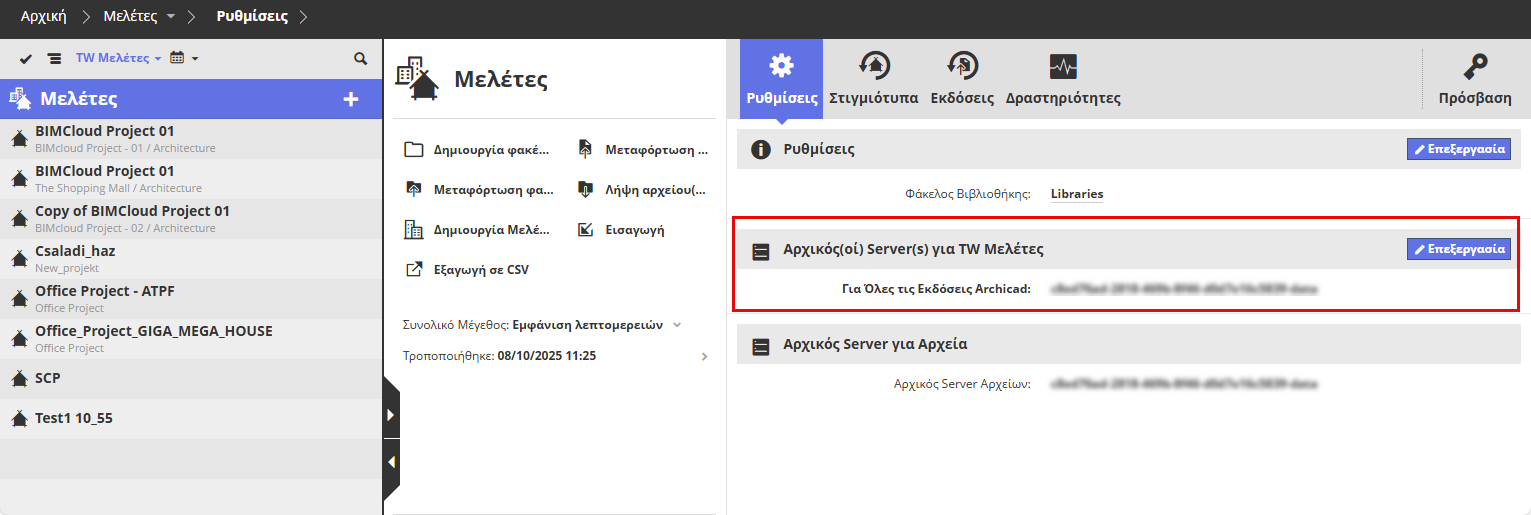The height and width of the screenshot is (515, 1531).
Task: Open the Εκδόσεις versions panel
Action: coord(962,79)
